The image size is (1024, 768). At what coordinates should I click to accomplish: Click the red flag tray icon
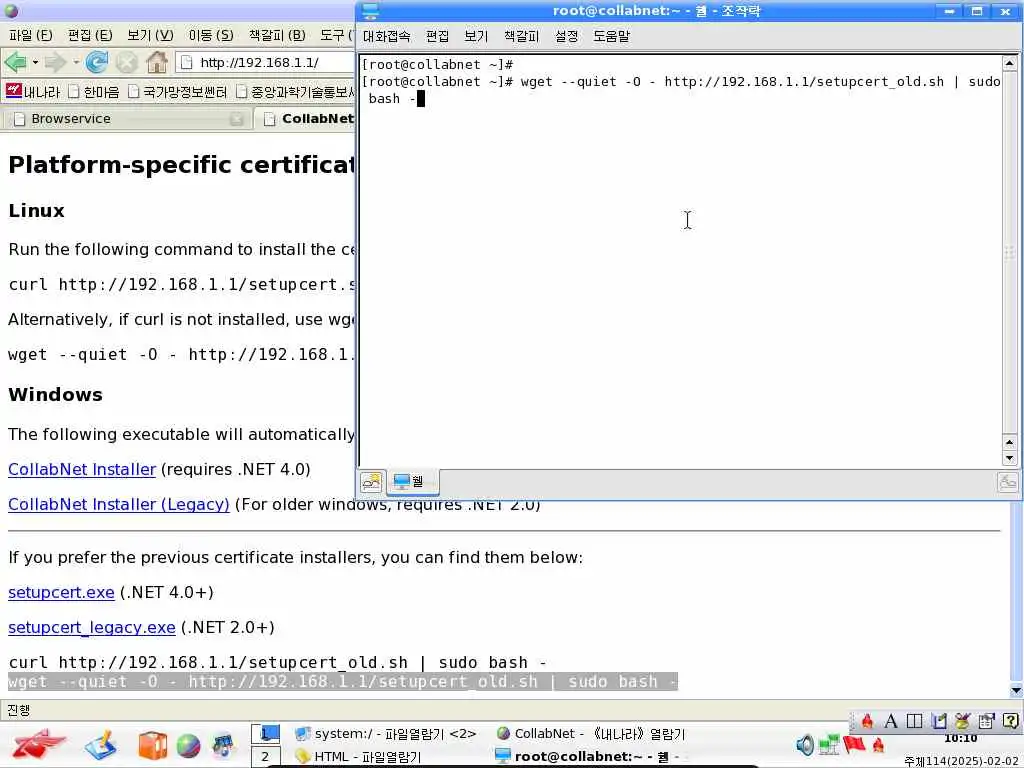click(854, 744)
